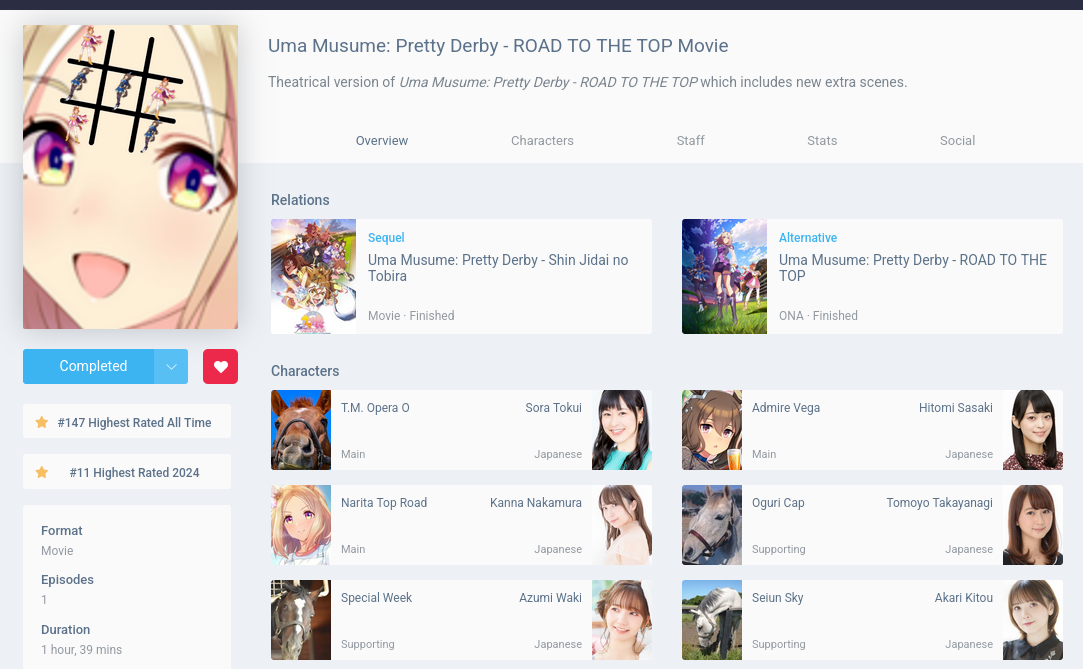Click Azumi Waki's photo

pyautogui.click(x=622, y=620)
